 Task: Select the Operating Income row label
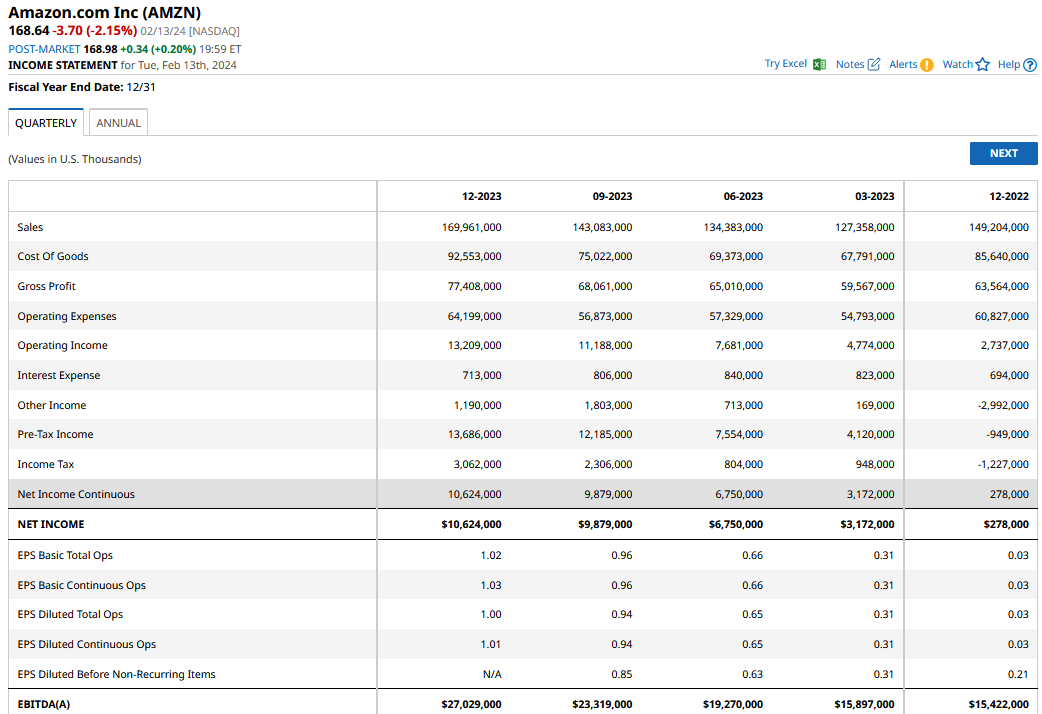[x=62, y=345]
